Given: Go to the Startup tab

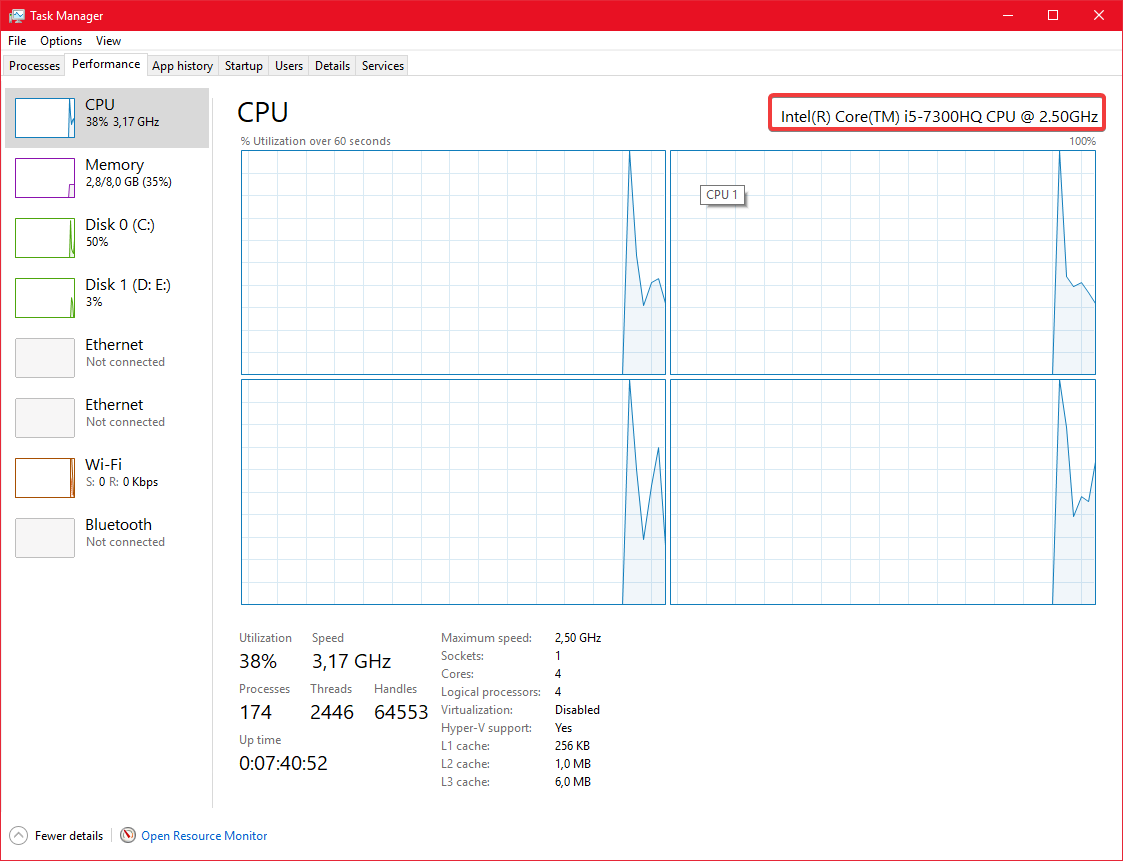Looking at the screenshot, I should point(243,66).
